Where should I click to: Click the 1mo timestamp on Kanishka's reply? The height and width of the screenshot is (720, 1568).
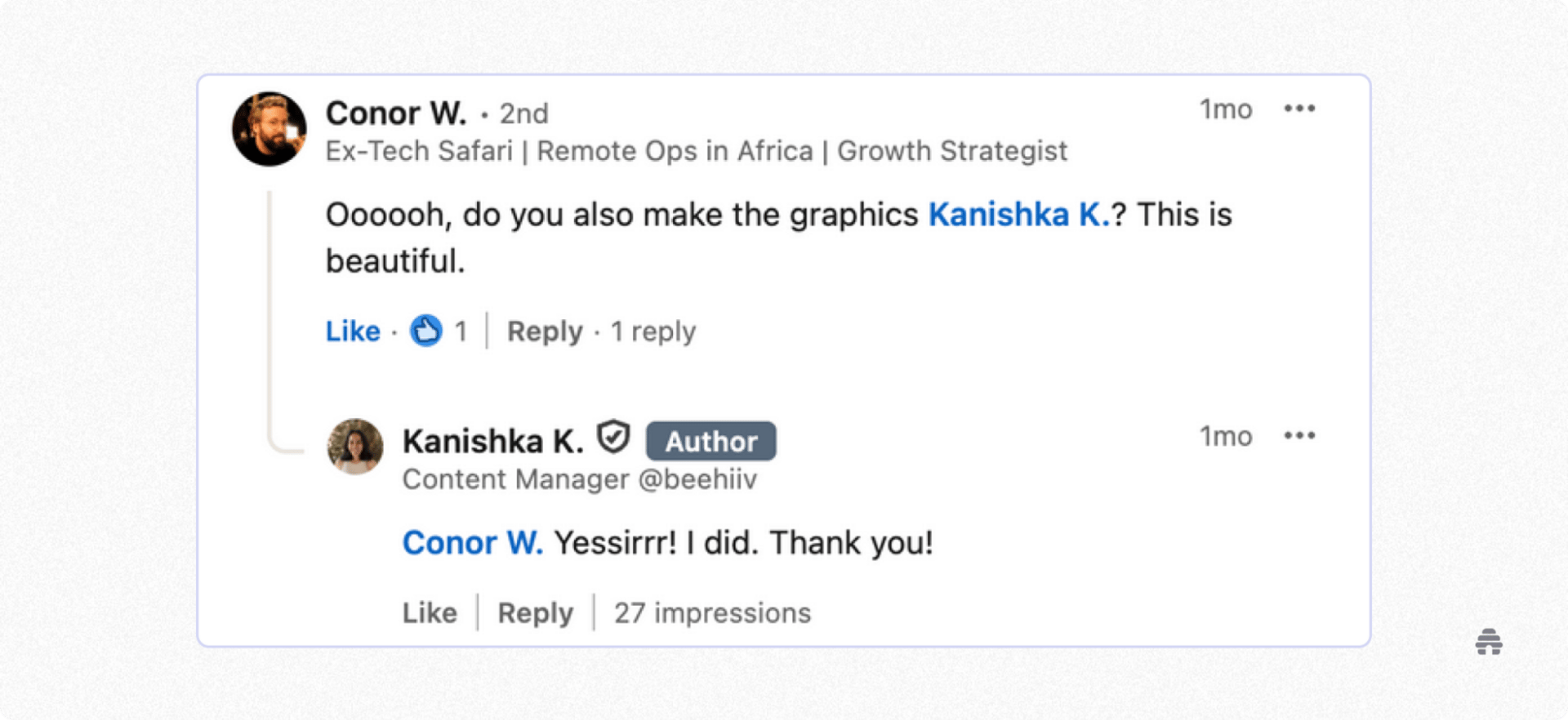tap(1225, 436)
